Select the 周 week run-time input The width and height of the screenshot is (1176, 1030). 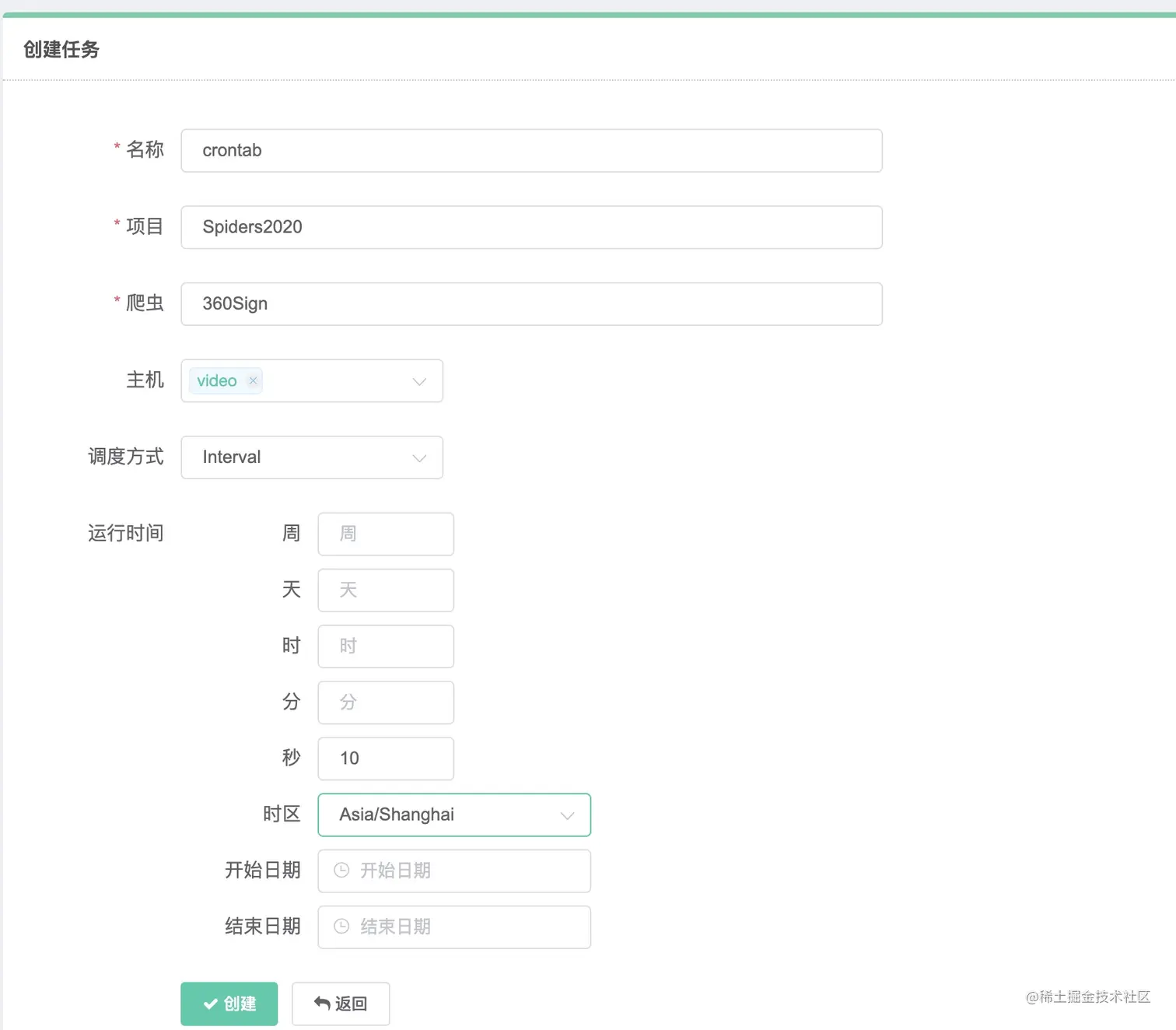click(x=385, y=534)
